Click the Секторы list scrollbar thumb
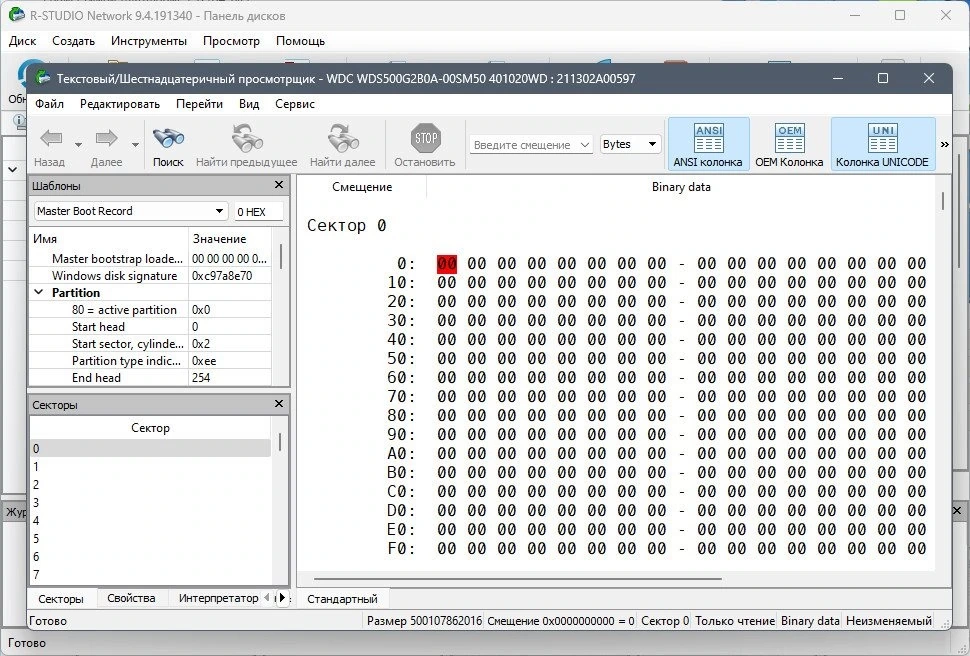 tap(280, 442)
